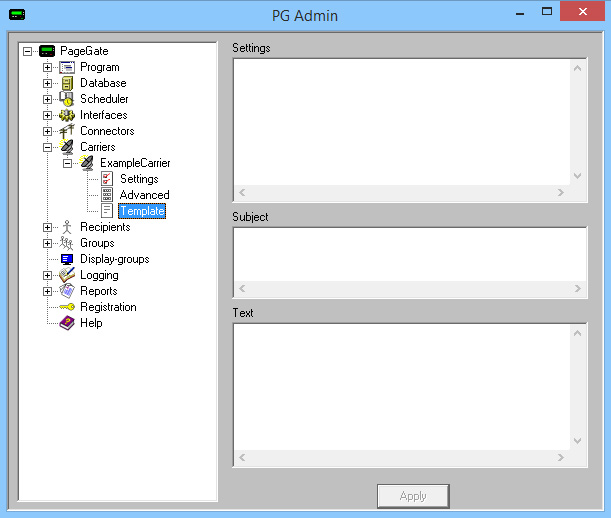This screenshot has width=611, height=518.
Task: Click the Groups people icon
Action: 67,243
